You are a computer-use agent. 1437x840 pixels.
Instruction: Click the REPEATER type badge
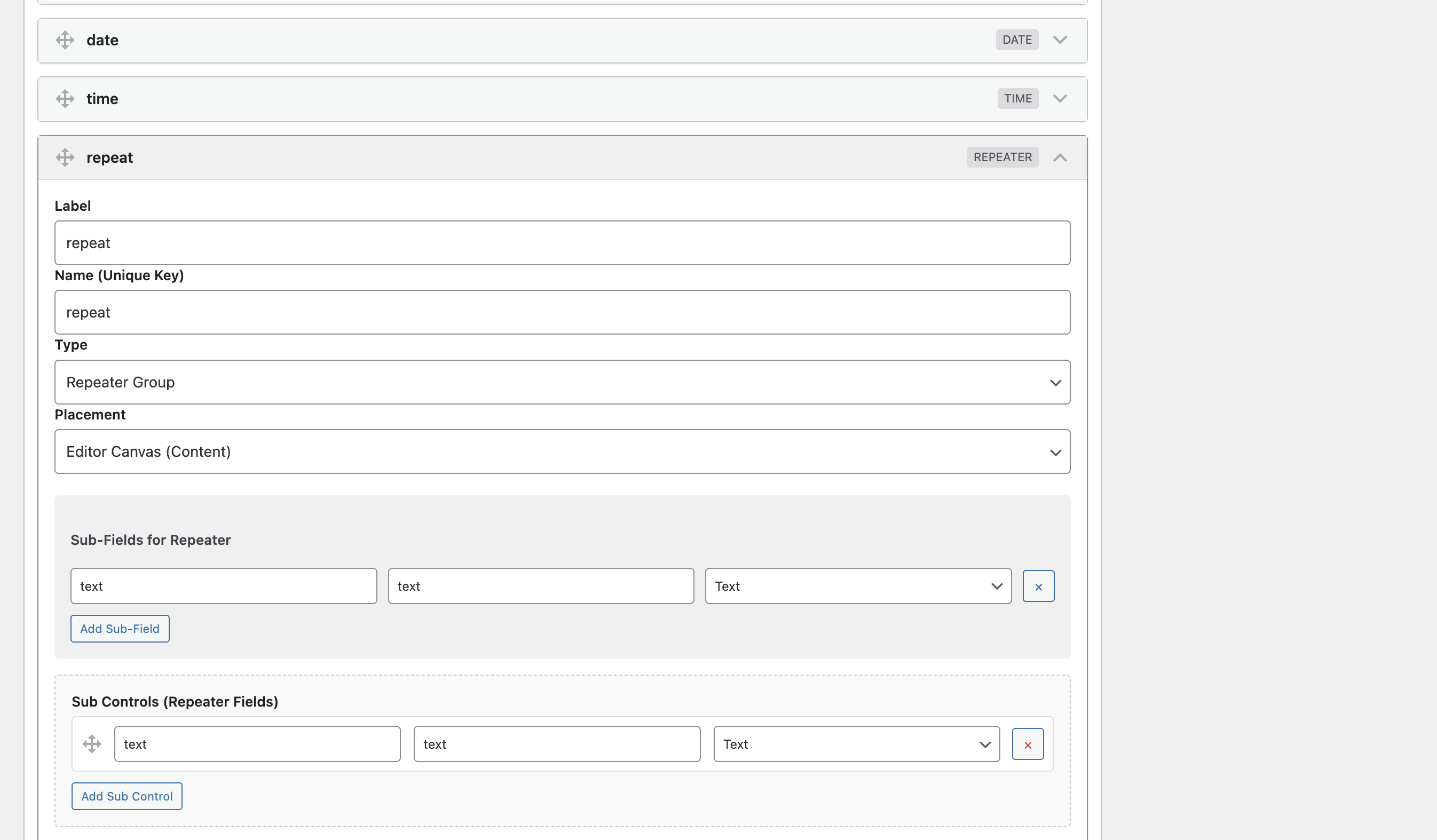pyautogui.click(x=1002, y=157)
